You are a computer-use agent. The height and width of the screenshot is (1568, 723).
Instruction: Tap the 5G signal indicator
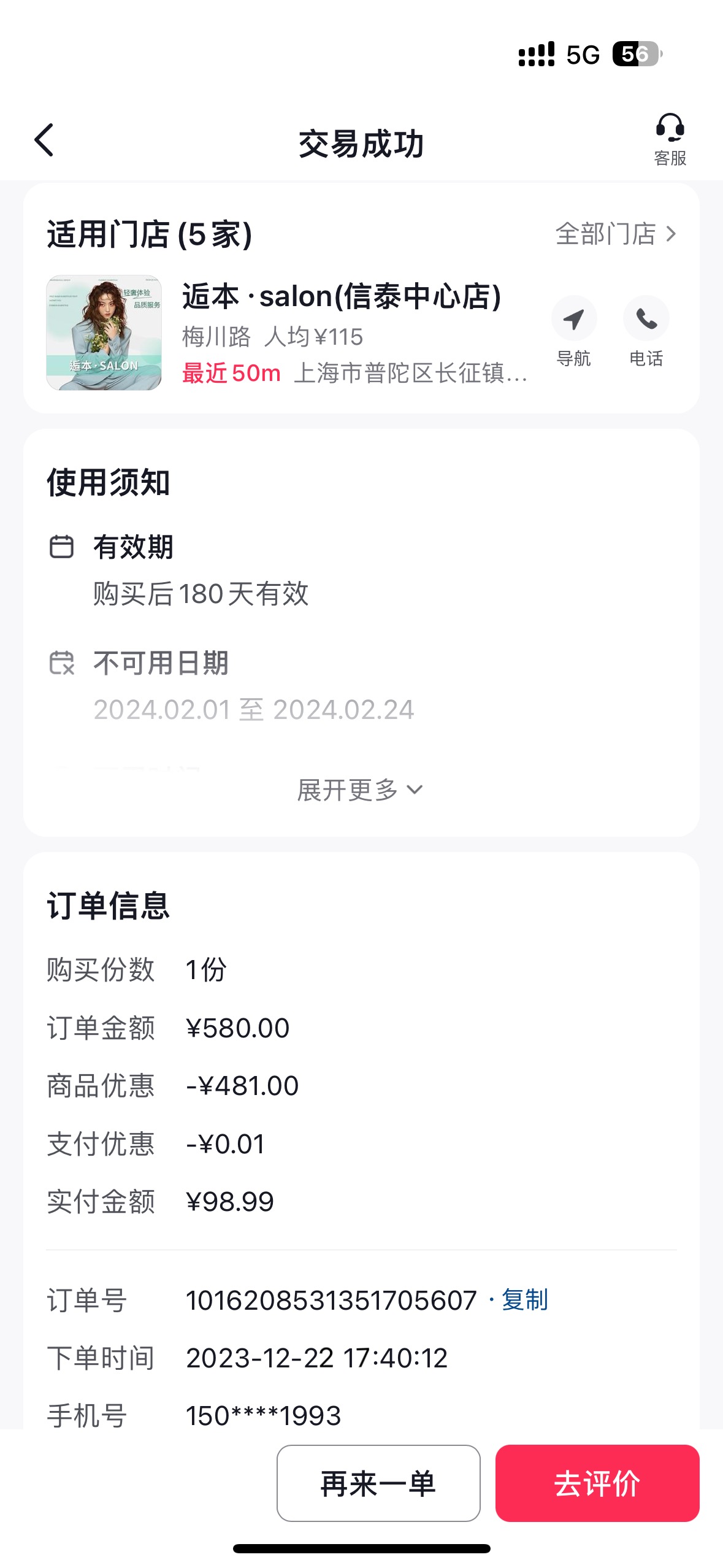pos(583,55)
